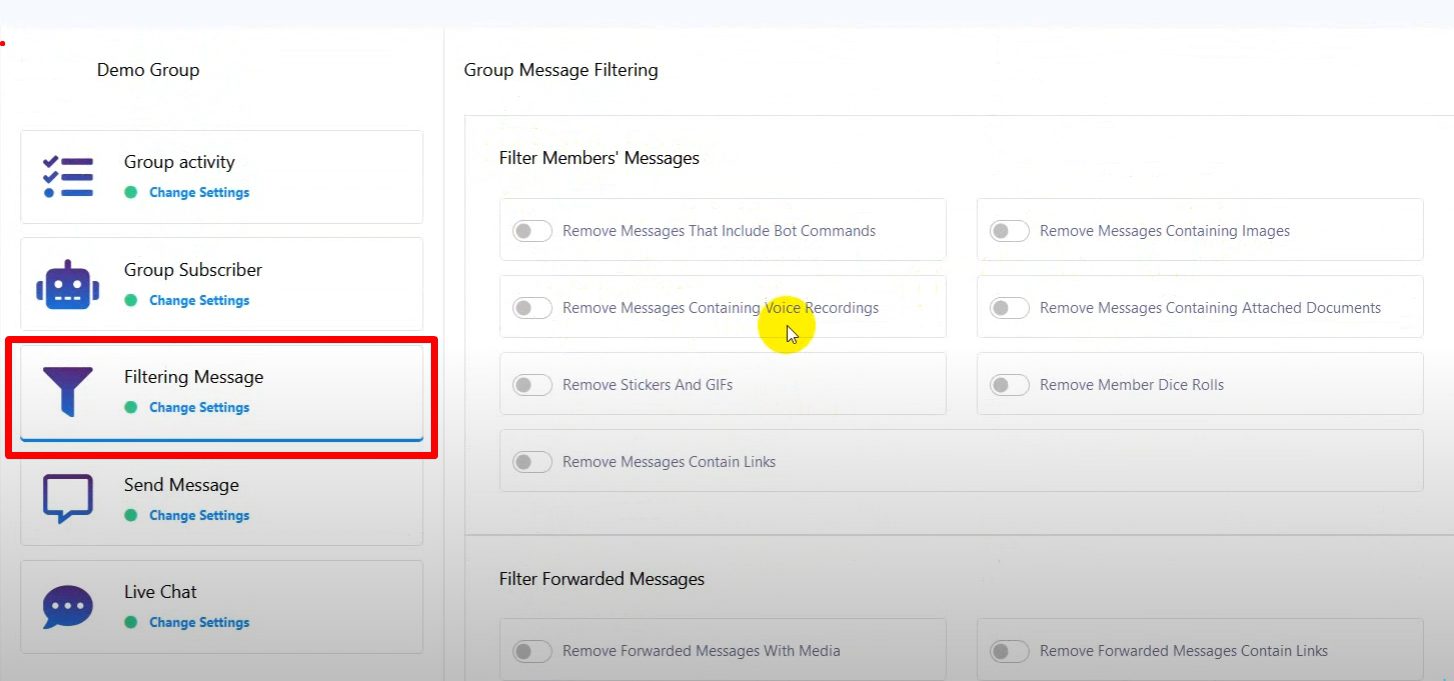Select the Filtering Message menu title
Image resolution: width=1454 pixels, height=681 pixels.
(x=194, y=377)
